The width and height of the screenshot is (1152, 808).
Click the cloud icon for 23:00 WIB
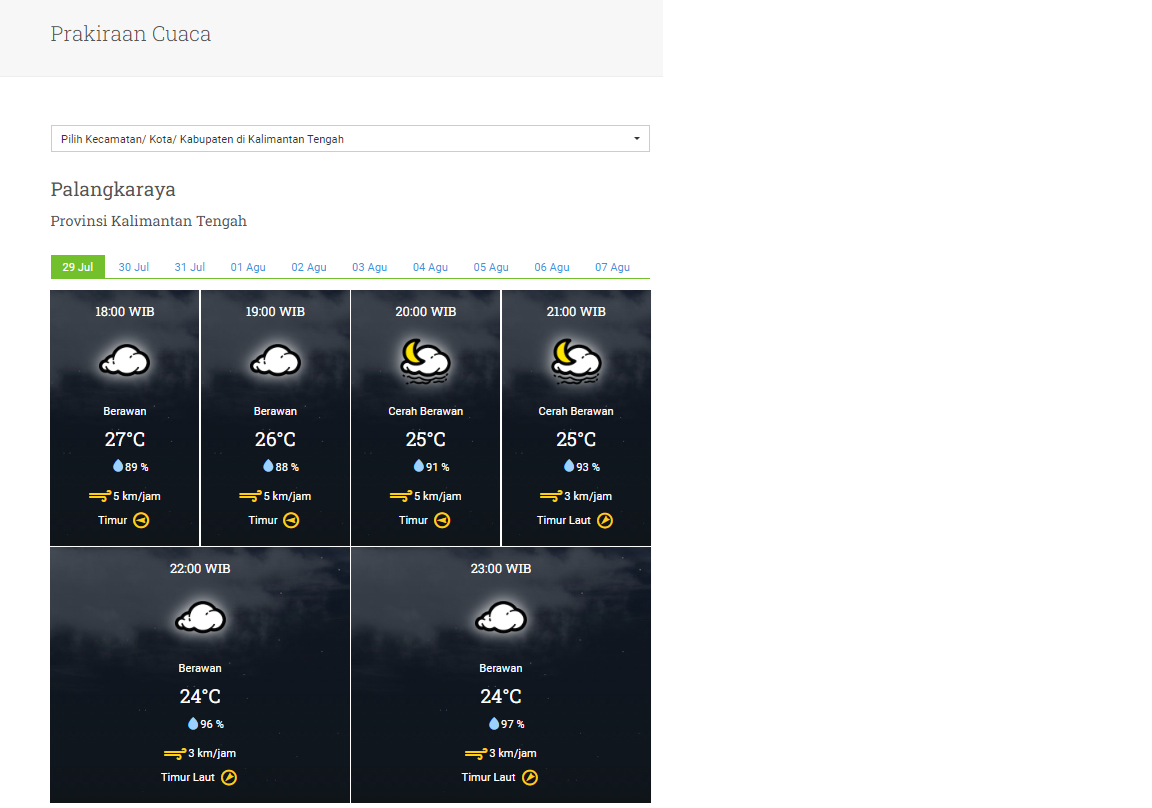[x=501, y=618]
